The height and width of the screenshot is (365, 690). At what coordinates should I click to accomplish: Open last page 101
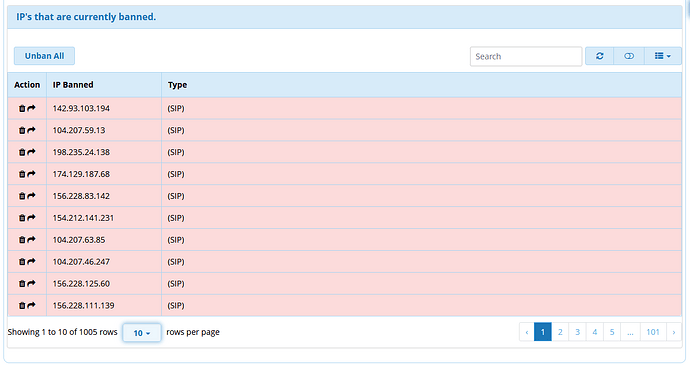point(653,332)
